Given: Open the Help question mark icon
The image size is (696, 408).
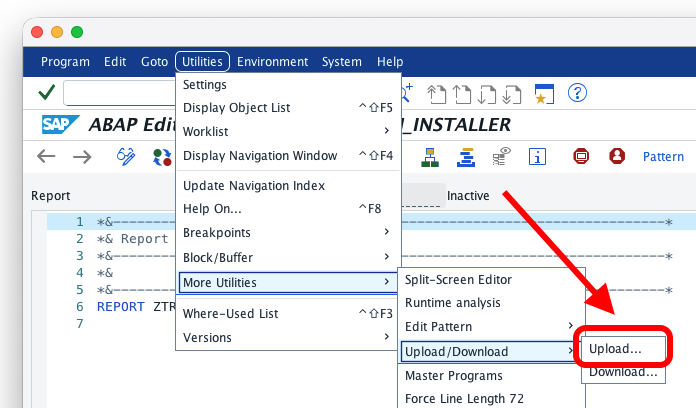Looking at the screenshot, I should [577, 93].
